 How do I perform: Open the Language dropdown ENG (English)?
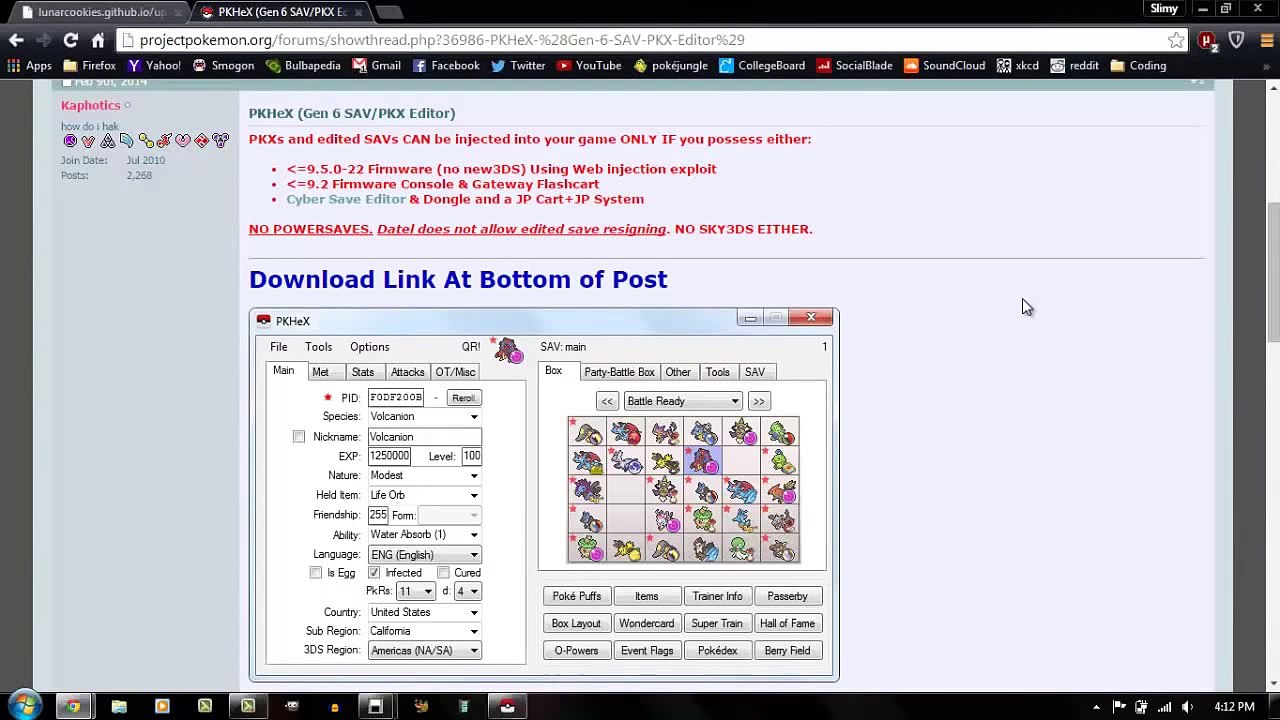[424, 555]
